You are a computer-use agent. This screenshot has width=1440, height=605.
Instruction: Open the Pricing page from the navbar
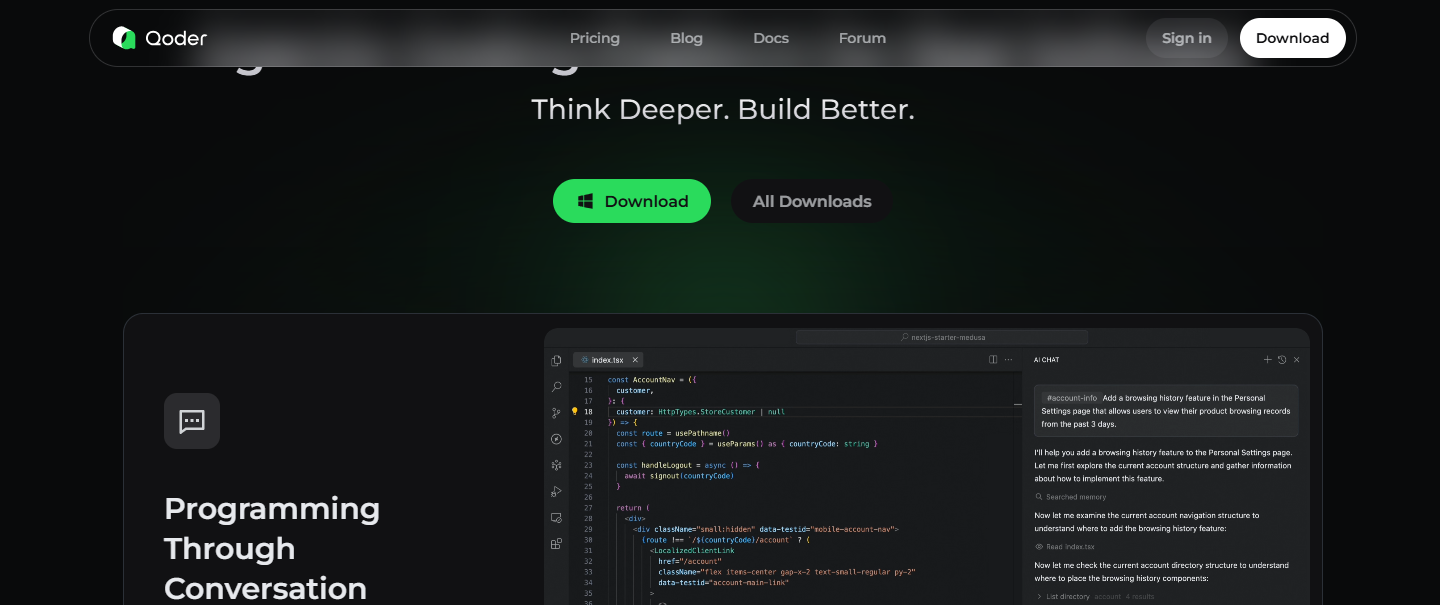pos(595,38)
